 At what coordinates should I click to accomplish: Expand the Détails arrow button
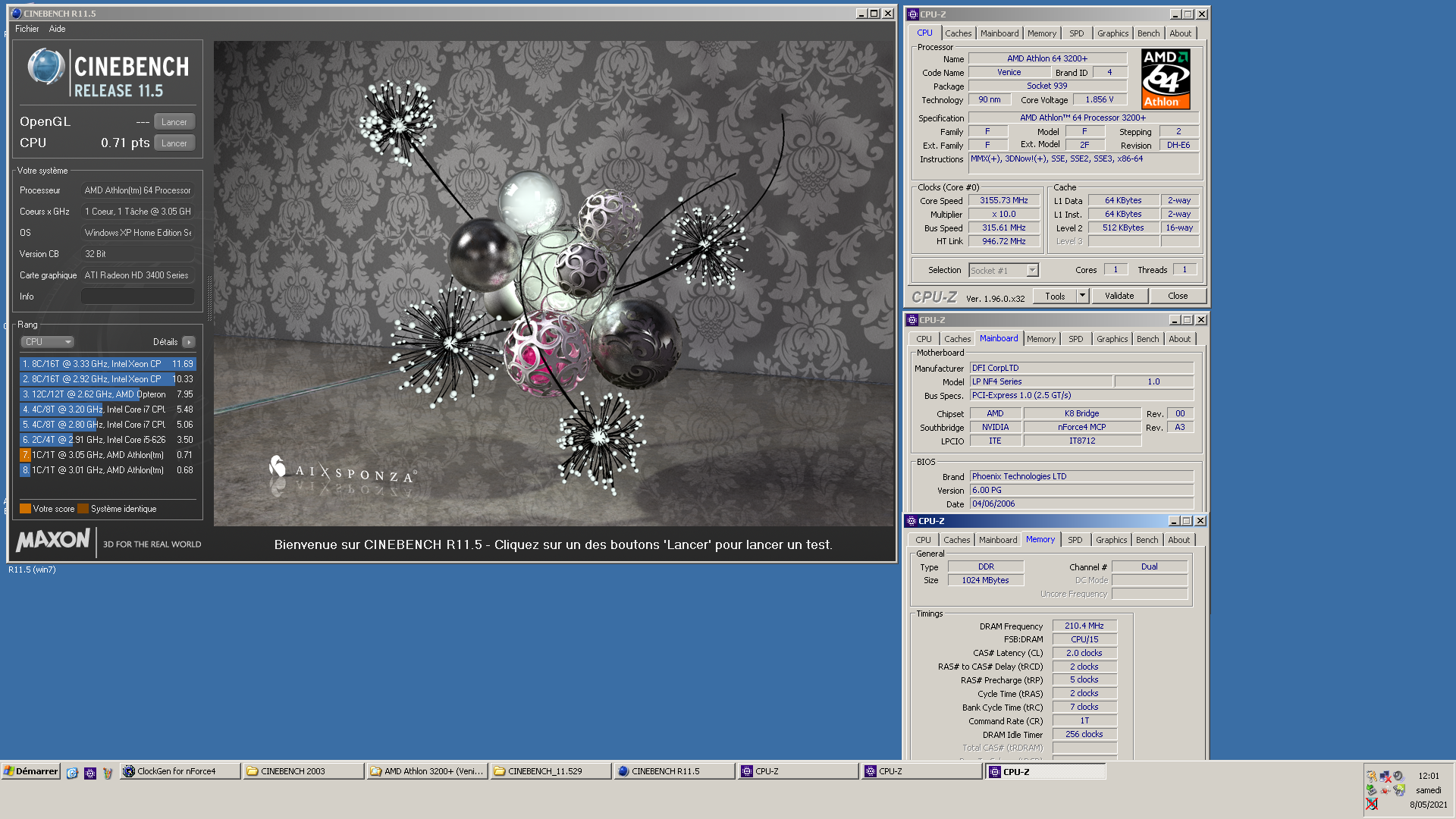click(x=189, y=342)
